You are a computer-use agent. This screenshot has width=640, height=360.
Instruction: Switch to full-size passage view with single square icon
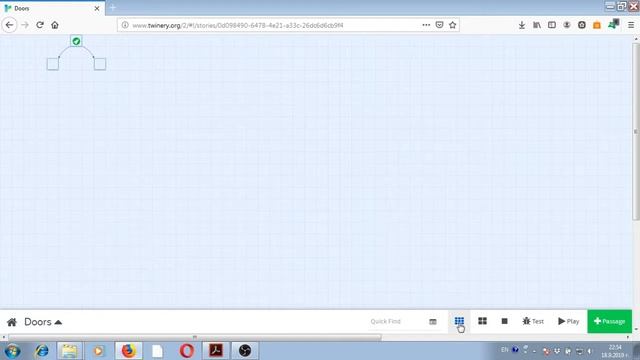tap(504, 322)
